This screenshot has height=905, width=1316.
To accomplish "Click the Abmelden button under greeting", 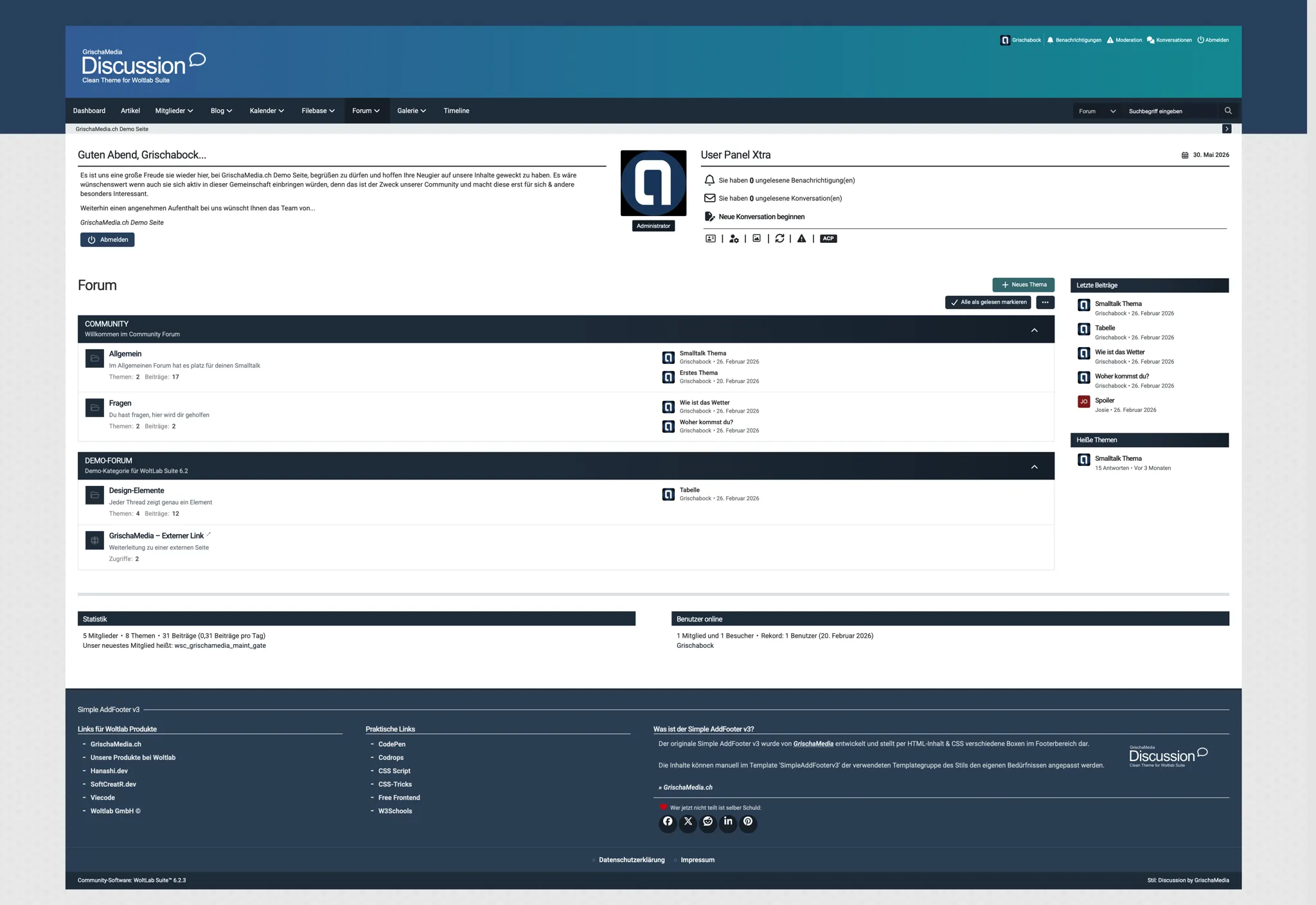I will tap(107, 240).
